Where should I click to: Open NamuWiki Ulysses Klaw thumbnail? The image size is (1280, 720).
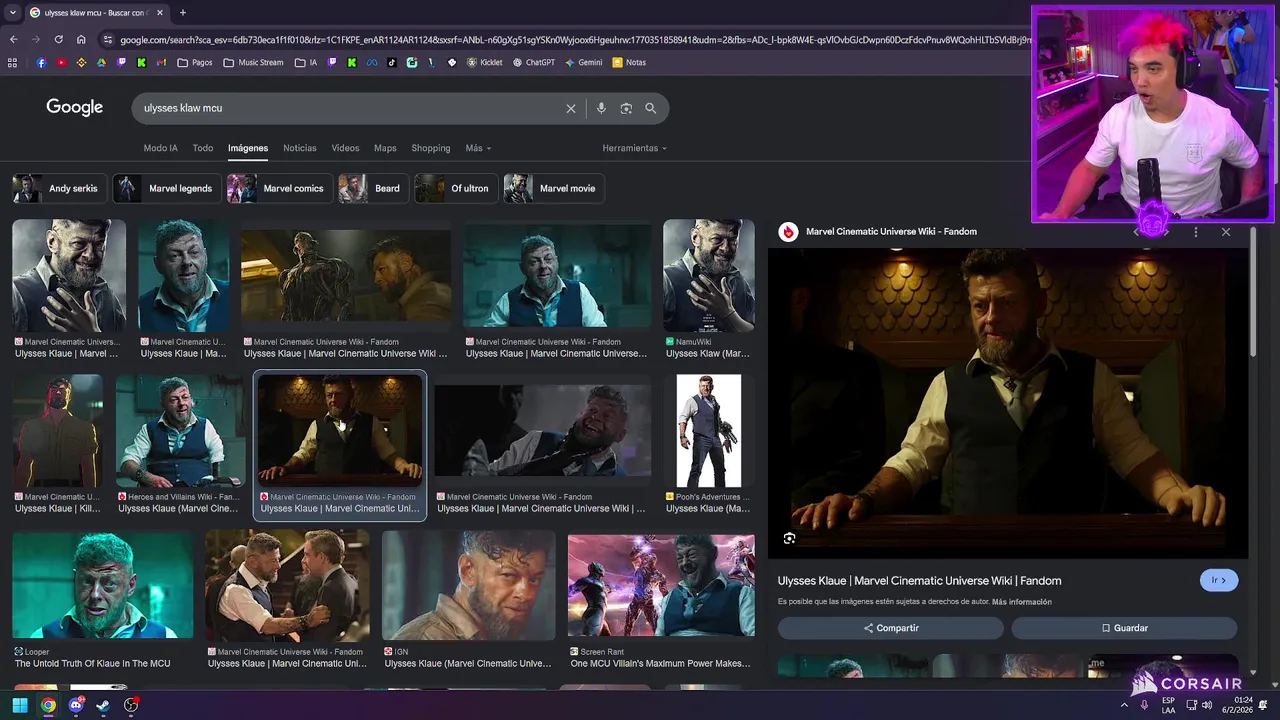click(709, 276)
